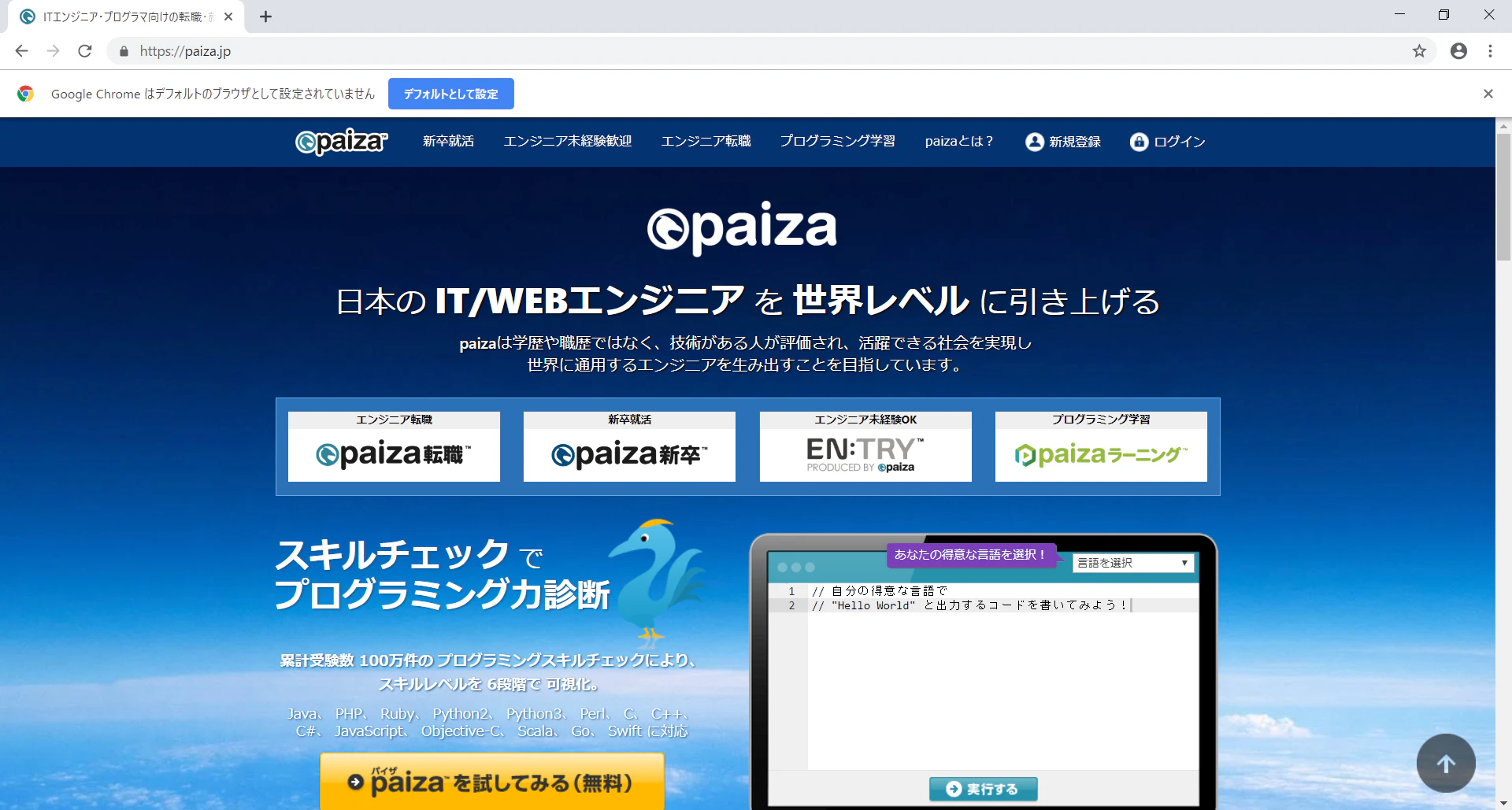
Task: Open the 言語を選択 language dropdown
Action: click(x=1132, y=562)
